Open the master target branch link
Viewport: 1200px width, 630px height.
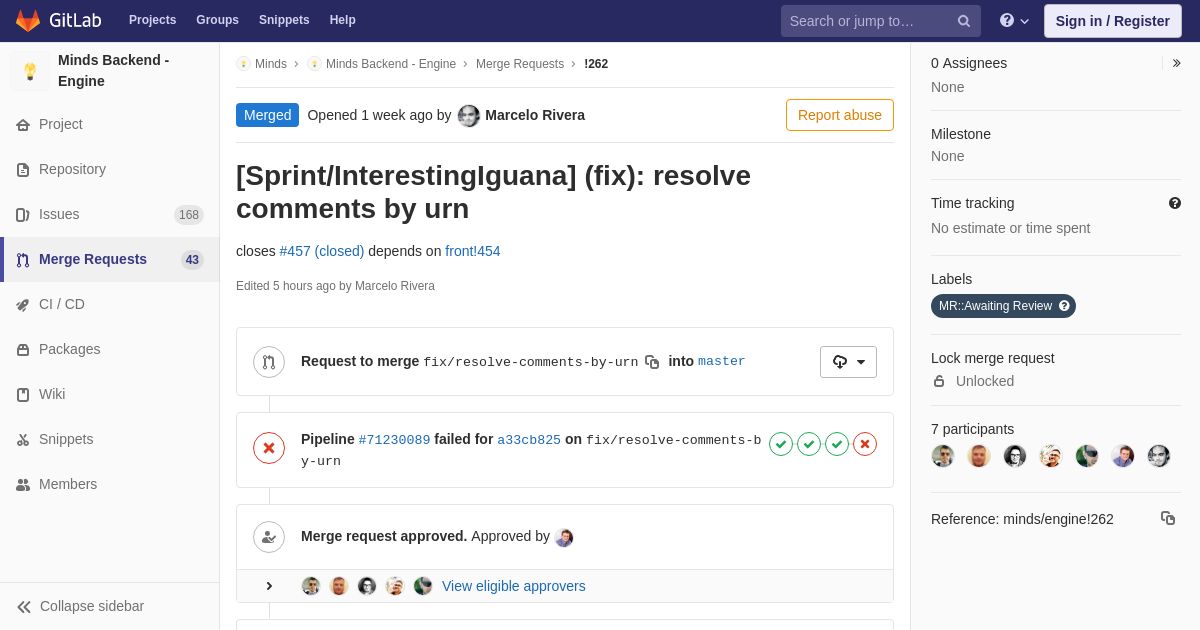[722, 361]
